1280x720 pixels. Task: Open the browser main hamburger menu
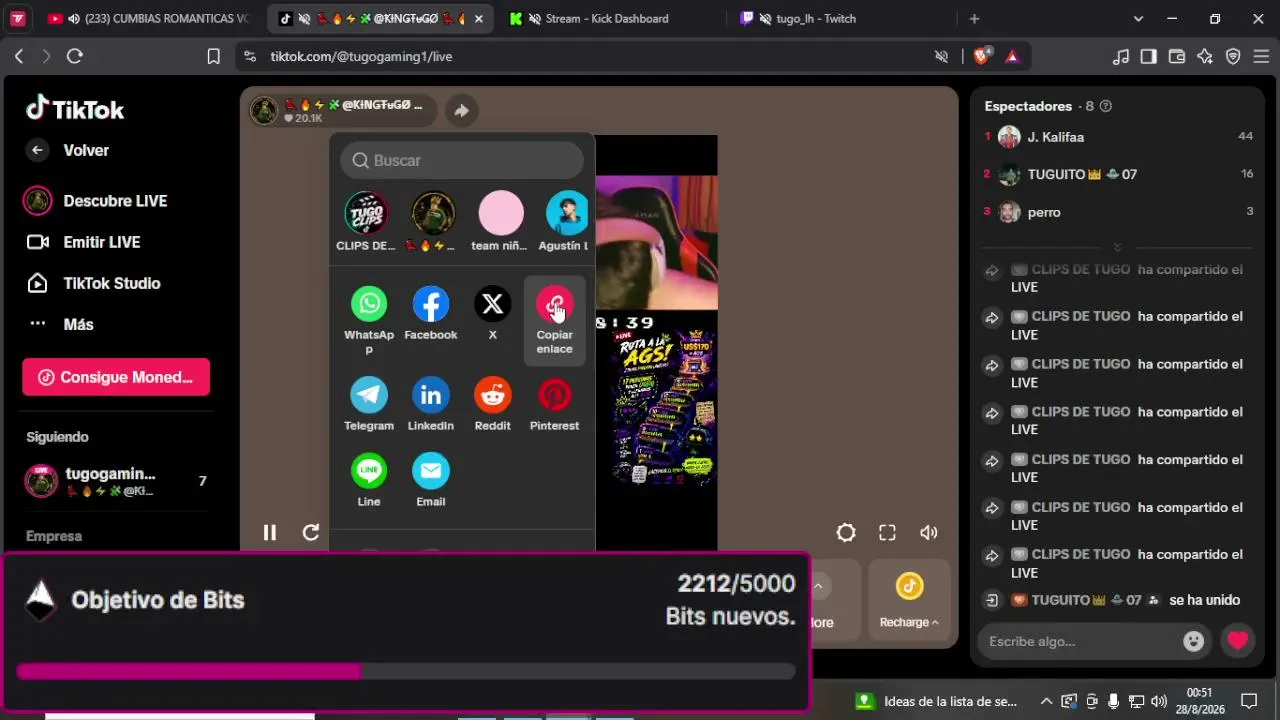click(1261, 57)
